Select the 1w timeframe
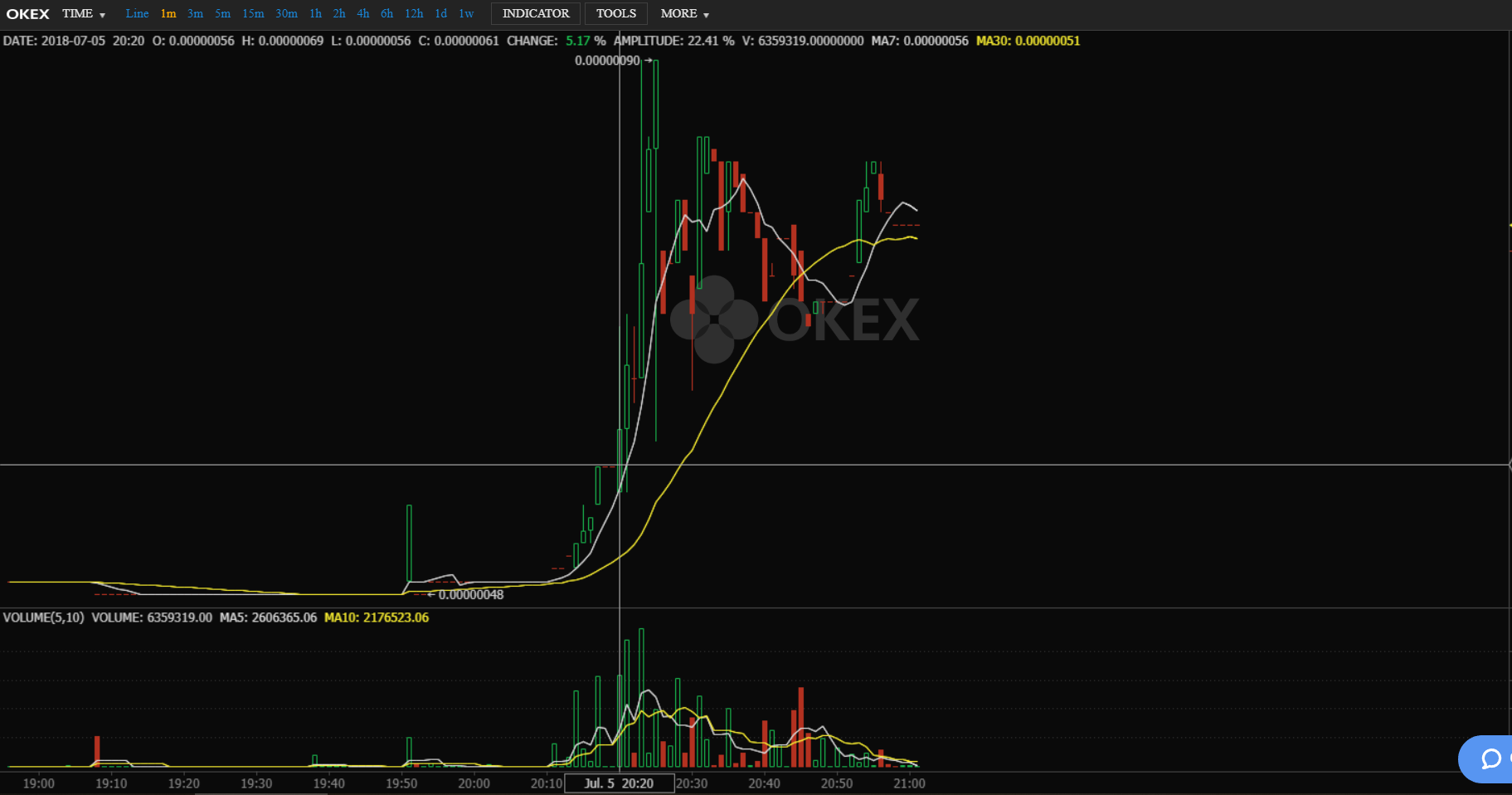This screenshot has width=1512, height=795. (466, 13)
